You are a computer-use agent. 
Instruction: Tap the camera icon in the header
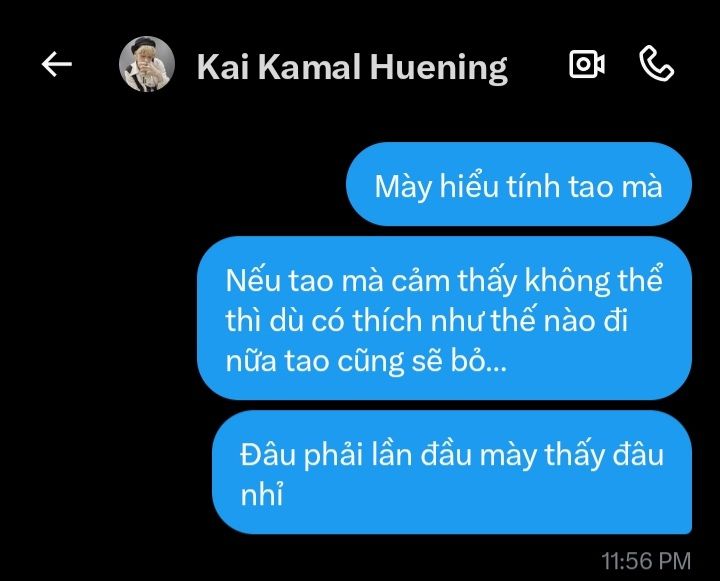point(587,64)
